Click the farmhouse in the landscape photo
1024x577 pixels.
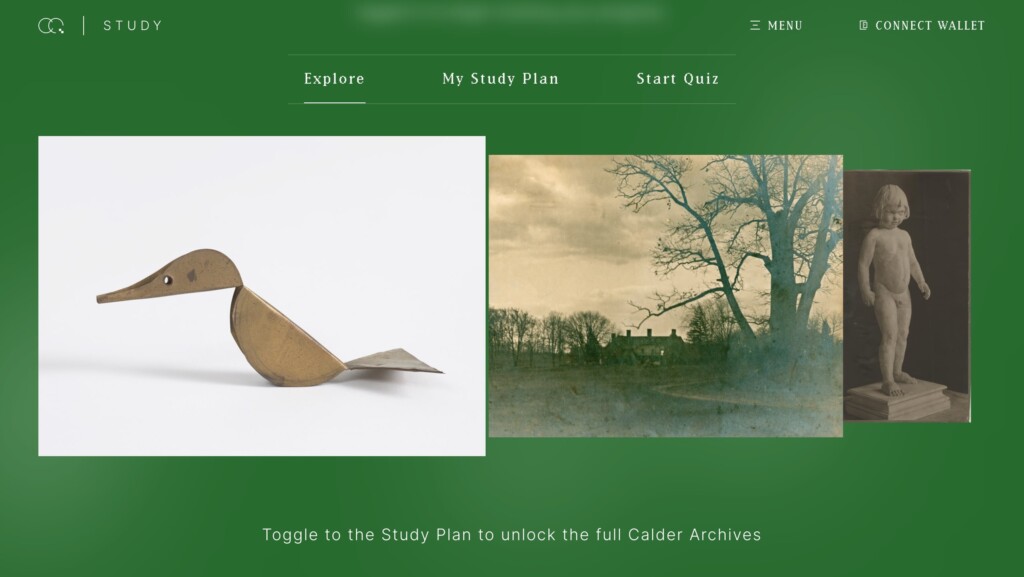pyautogui.click(x=647, y=344)
